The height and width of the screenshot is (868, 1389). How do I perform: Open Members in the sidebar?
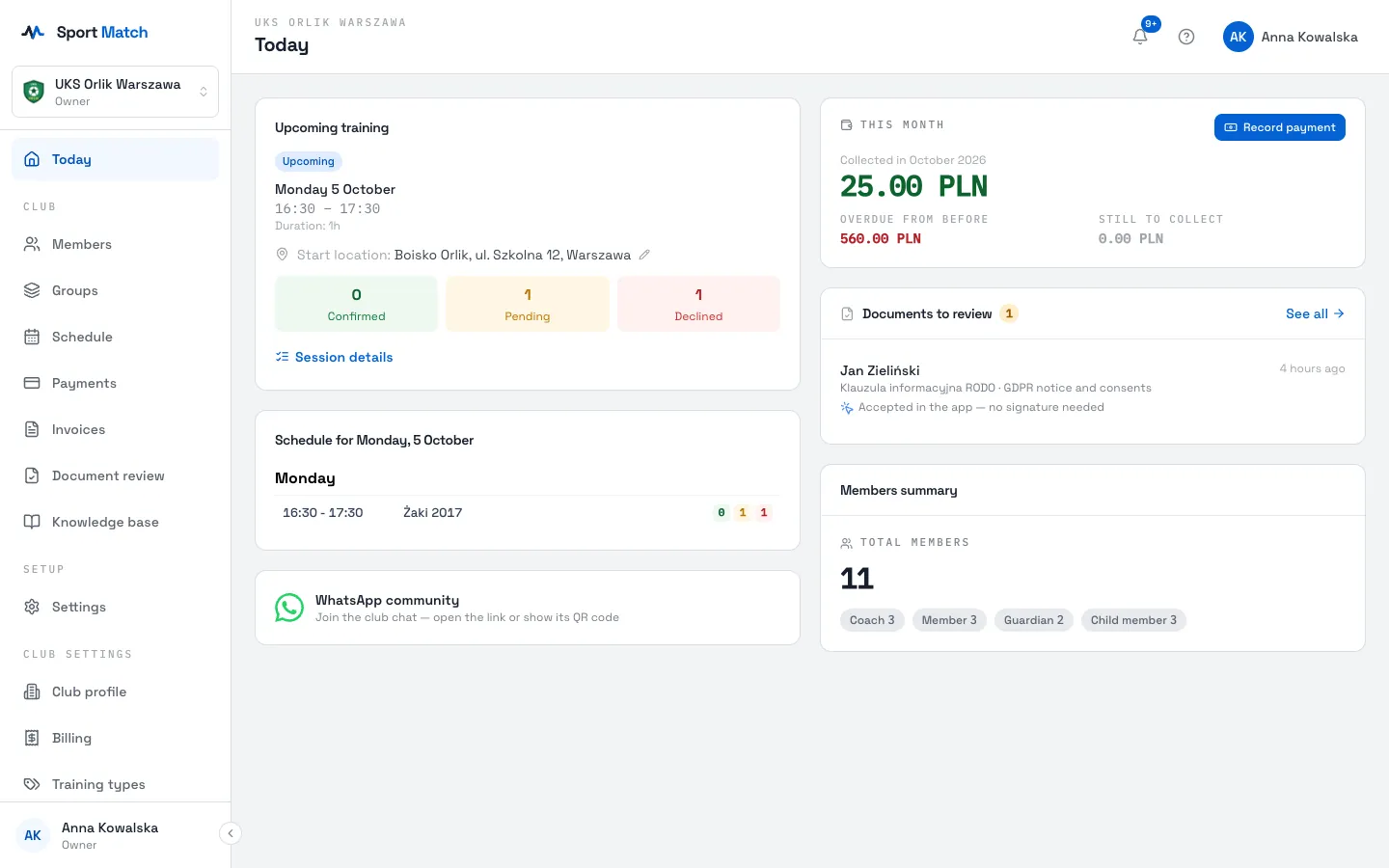point(115,244)
